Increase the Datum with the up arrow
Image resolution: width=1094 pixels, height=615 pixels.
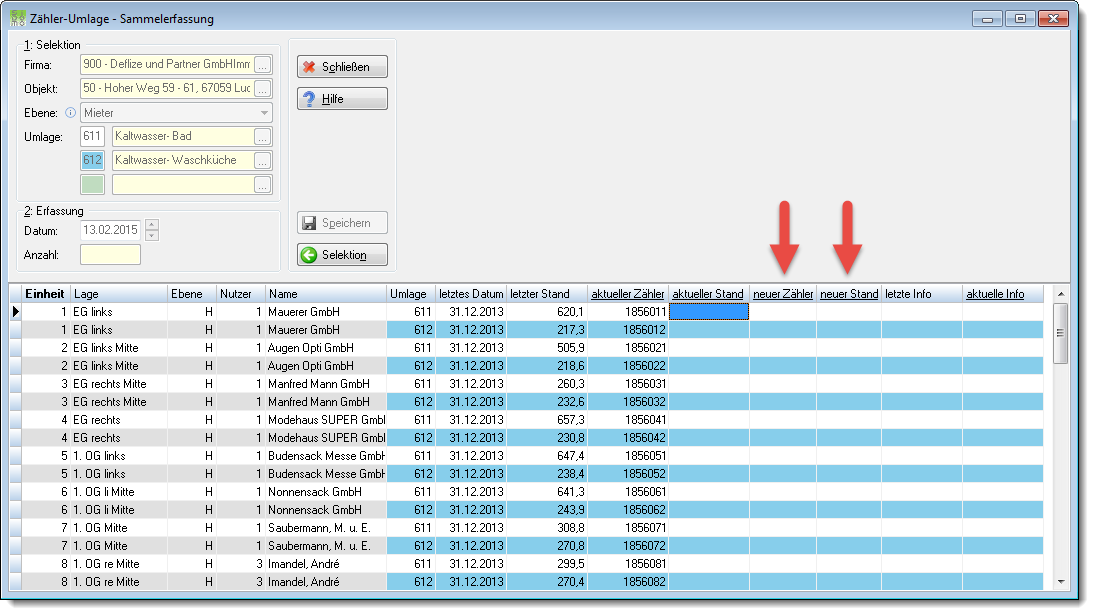152,225
